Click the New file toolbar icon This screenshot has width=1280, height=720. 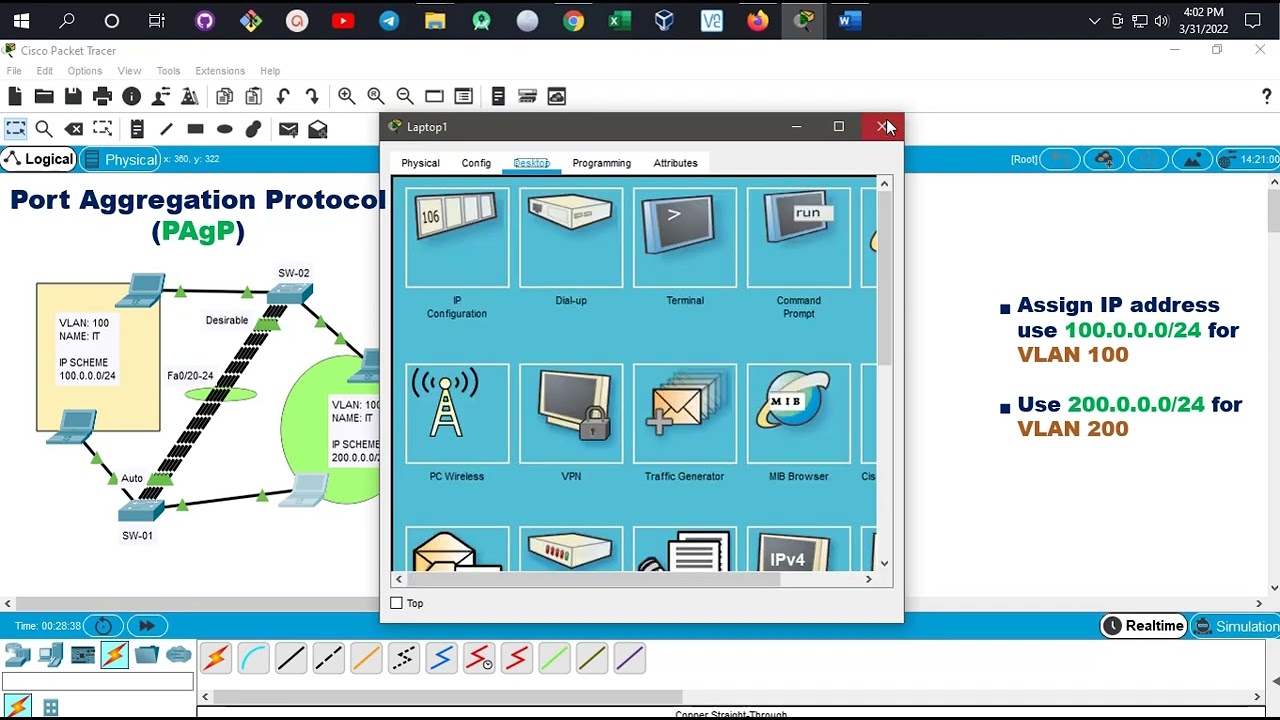click(x=15, y=96)
